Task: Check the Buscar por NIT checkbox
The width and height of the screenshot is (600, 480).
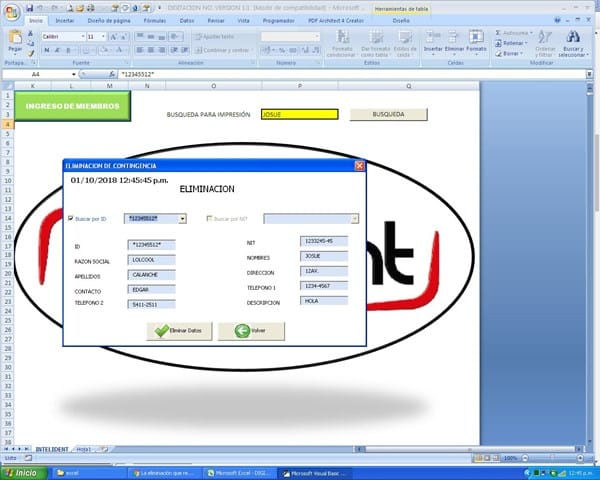Action: pos(209,218)
